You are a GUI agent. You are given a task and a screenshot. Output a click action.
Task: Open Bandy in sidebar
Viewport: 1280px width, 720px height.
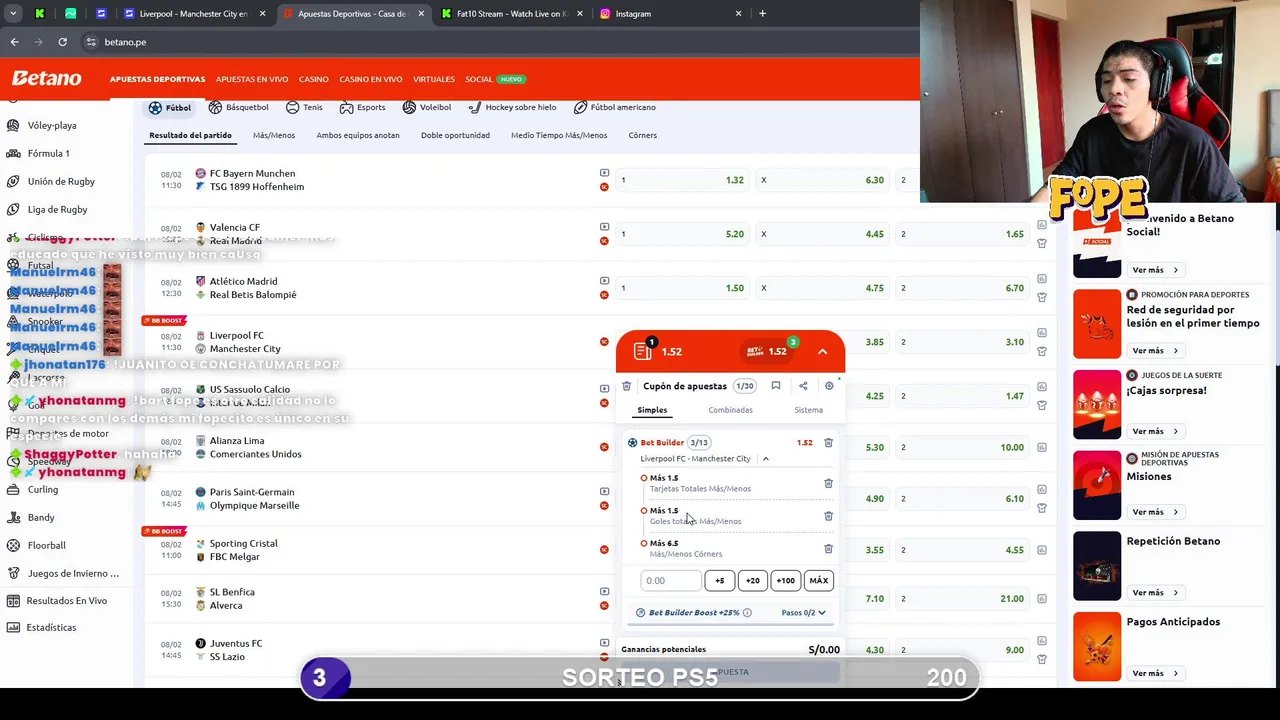click(x=41, y=517)
